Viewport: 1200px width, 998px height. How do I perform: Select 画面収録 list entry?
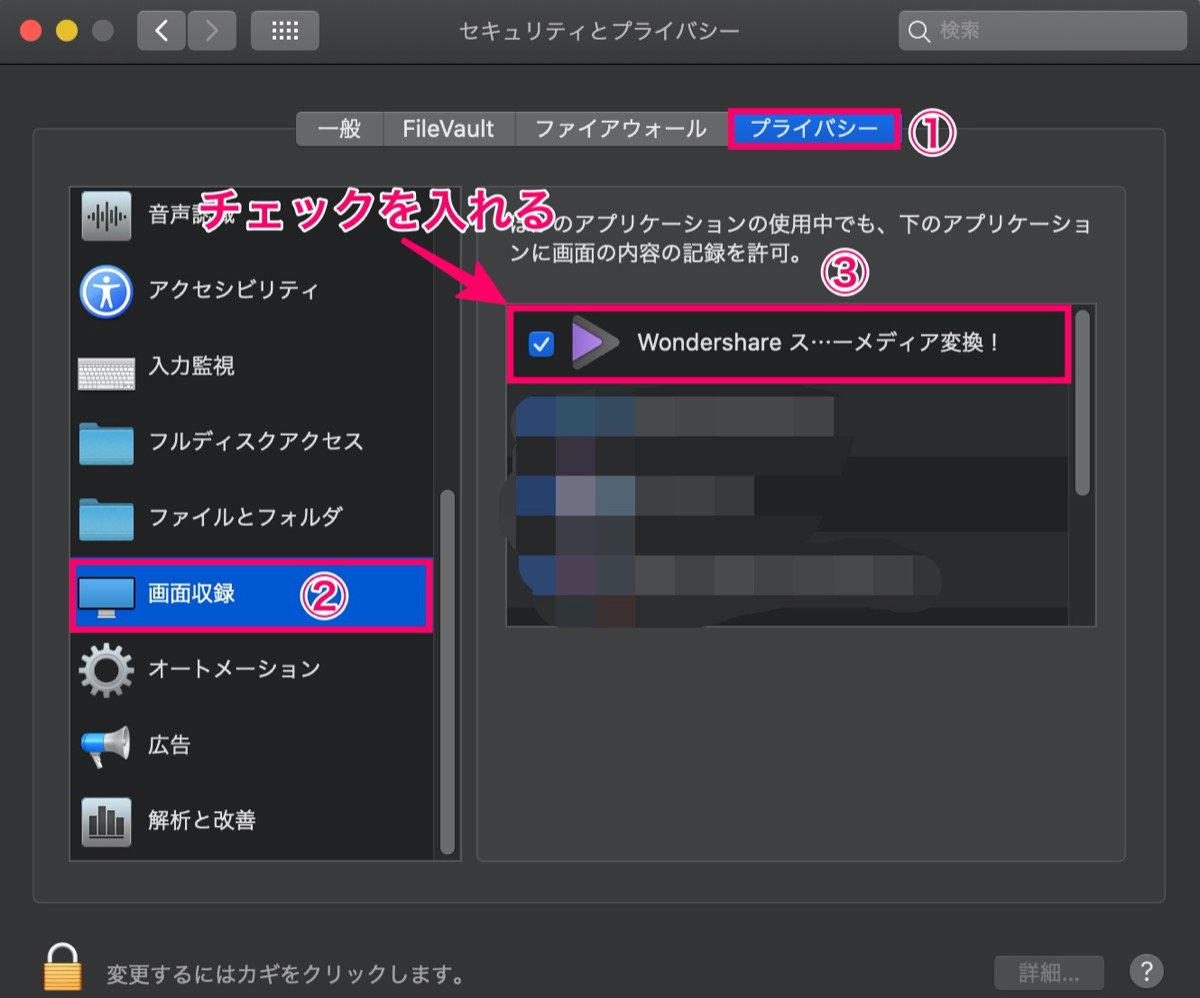[252, 595]
